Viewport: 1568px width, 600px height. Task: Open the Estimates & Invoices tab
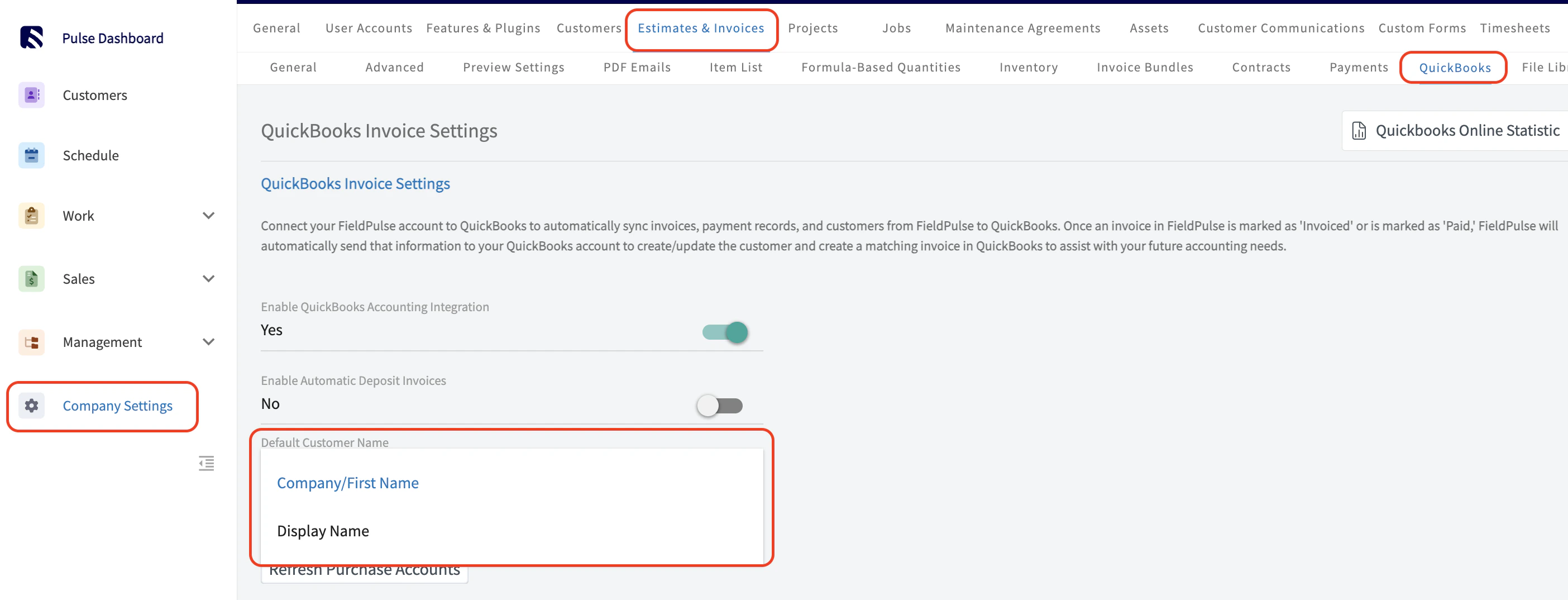(701, 28)
